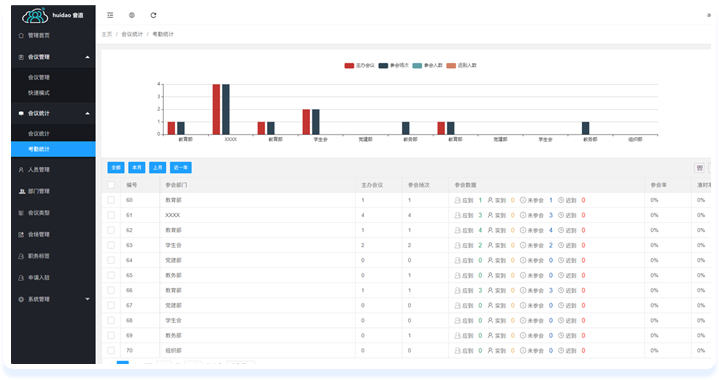Click the tall red XXXX chart bar
Image resolution: width=719 pixels, height=380 pixels.
pos(216,109)
